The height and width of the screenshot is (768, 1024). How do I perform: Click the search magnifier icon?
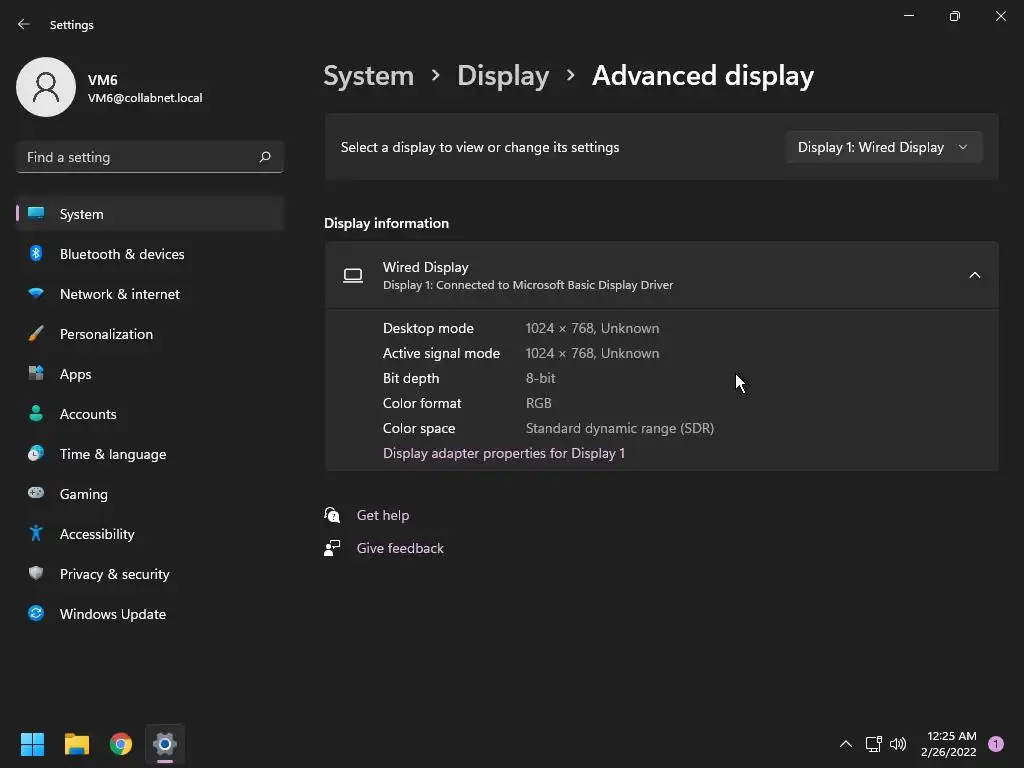coord(264,157)
